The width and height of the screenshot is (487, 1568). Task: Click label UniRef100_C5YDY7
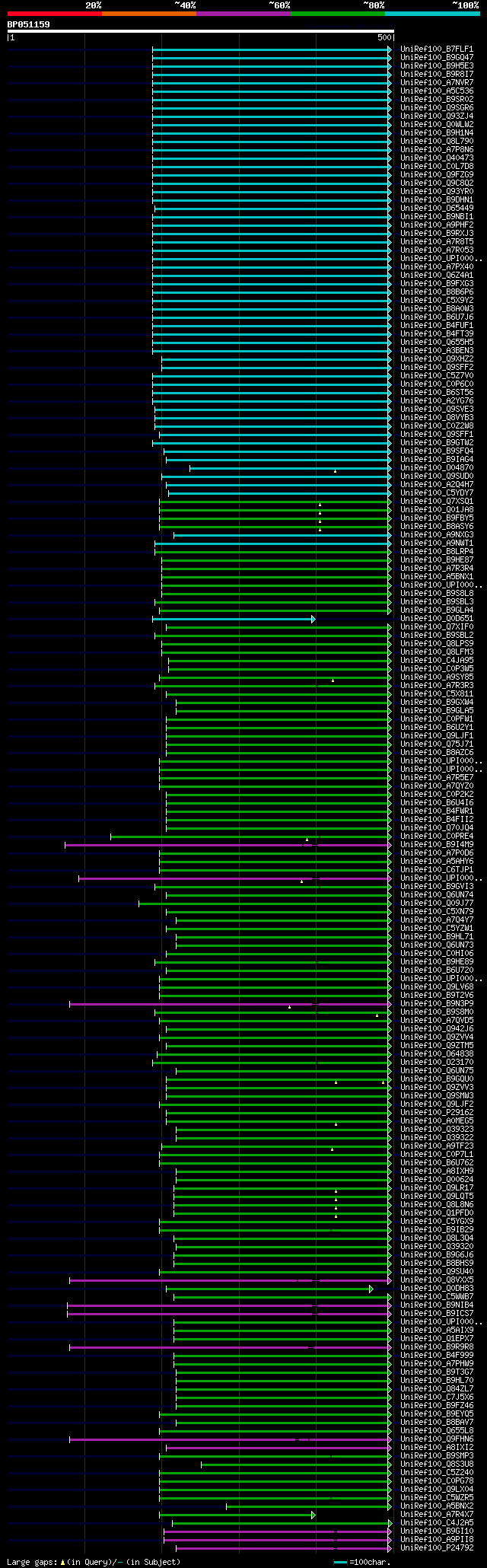(x=437, y=493)
